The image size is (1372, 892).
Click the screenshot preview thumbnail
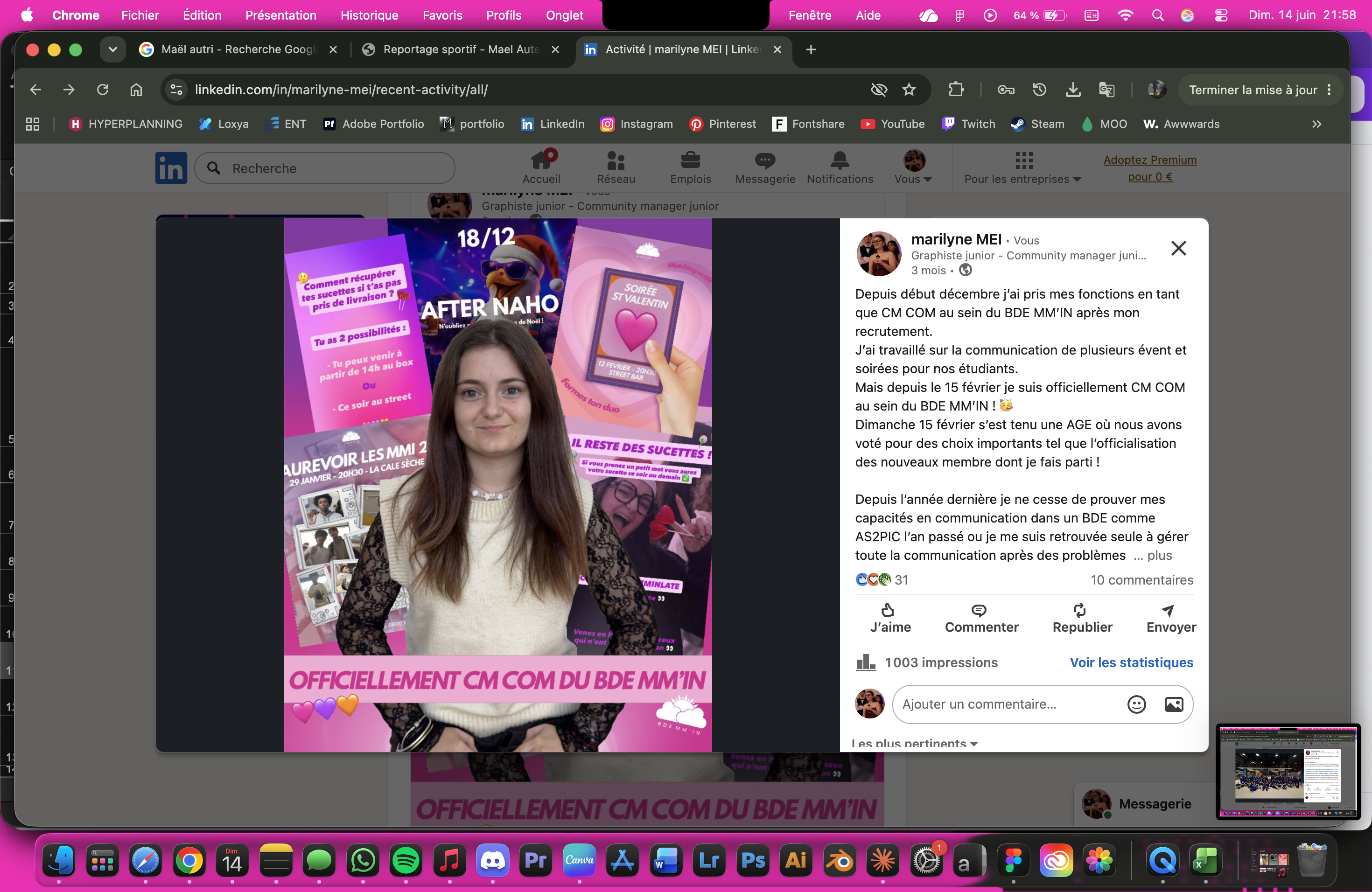pyautogui.click(x=1288, y=771)
